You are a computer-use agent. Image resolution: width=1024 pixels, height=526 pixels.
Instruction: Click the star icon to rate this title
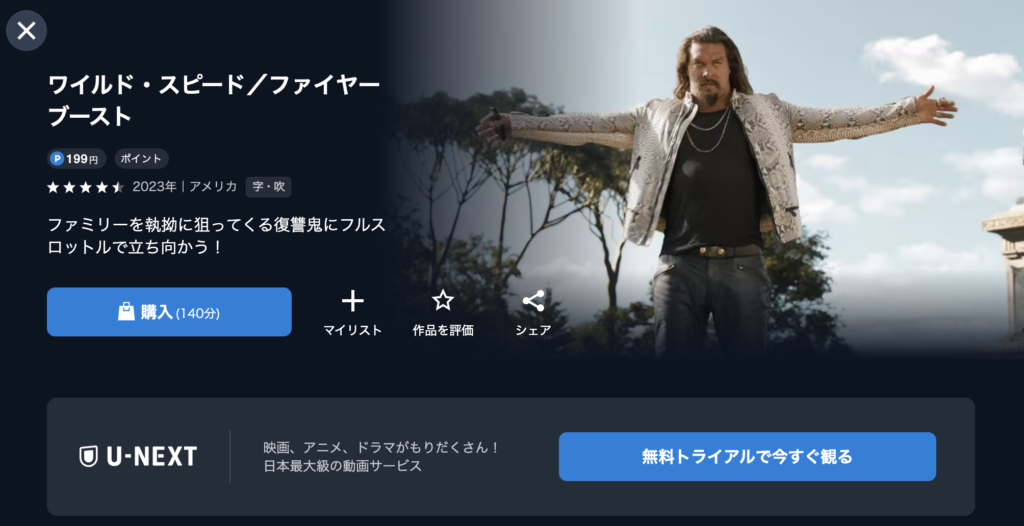tap(443, 301)
